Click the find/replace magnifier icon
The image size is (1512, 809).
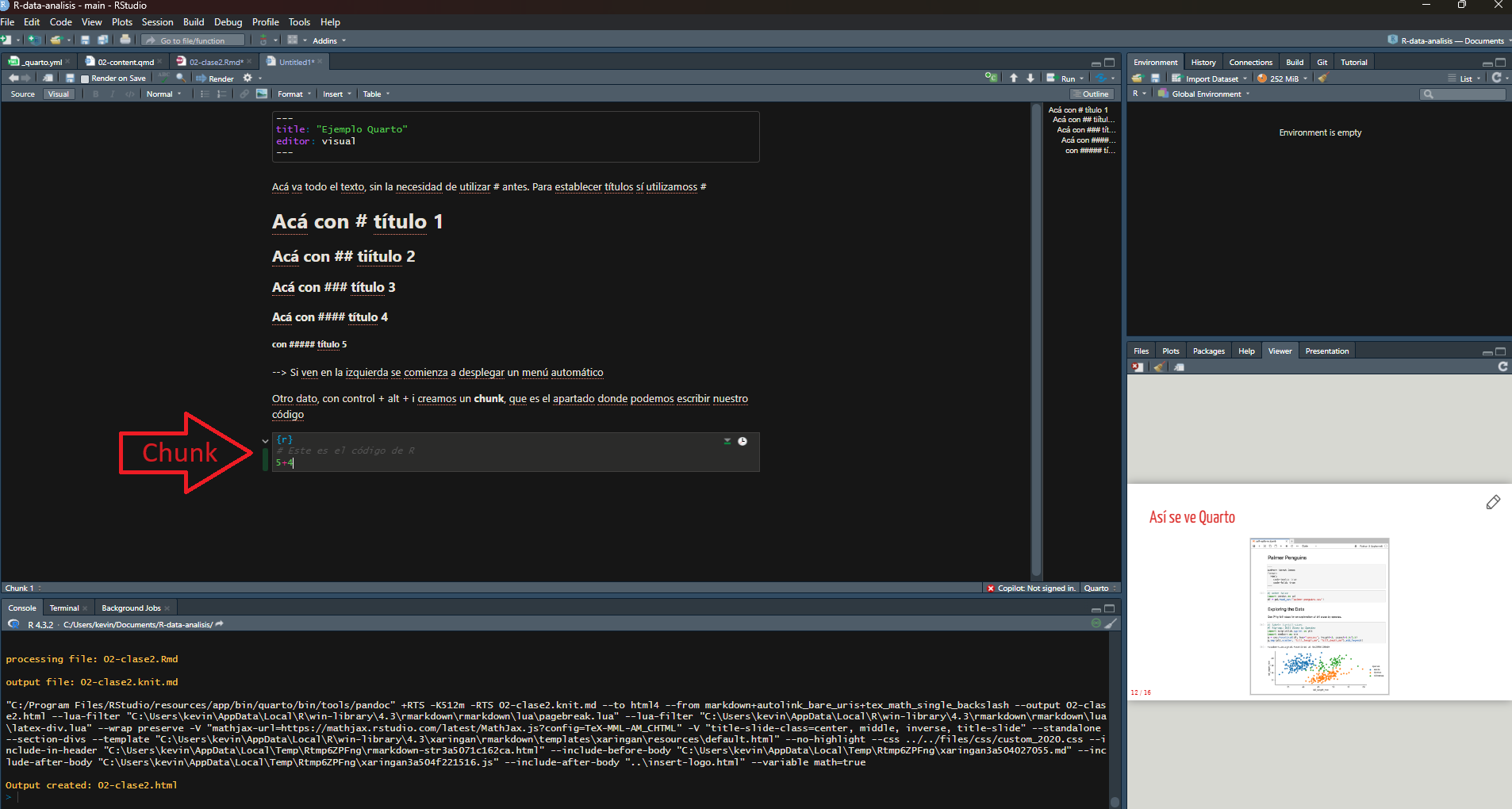181,78
